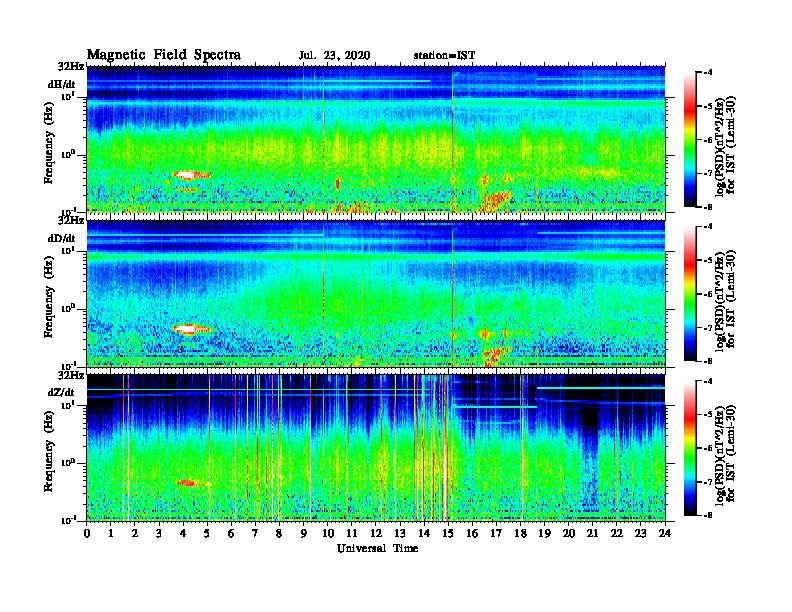792x612 pixels.
Task: Click the date "Jul. 23, 2020"
Action: point(334,56)
